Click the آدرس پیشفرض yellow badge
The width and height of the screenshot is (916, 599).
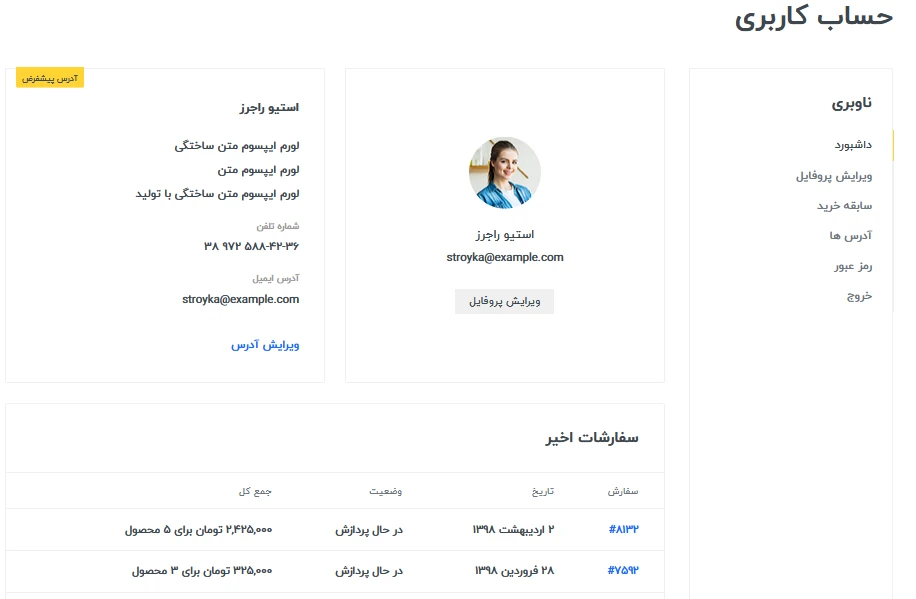coord(50,78)
